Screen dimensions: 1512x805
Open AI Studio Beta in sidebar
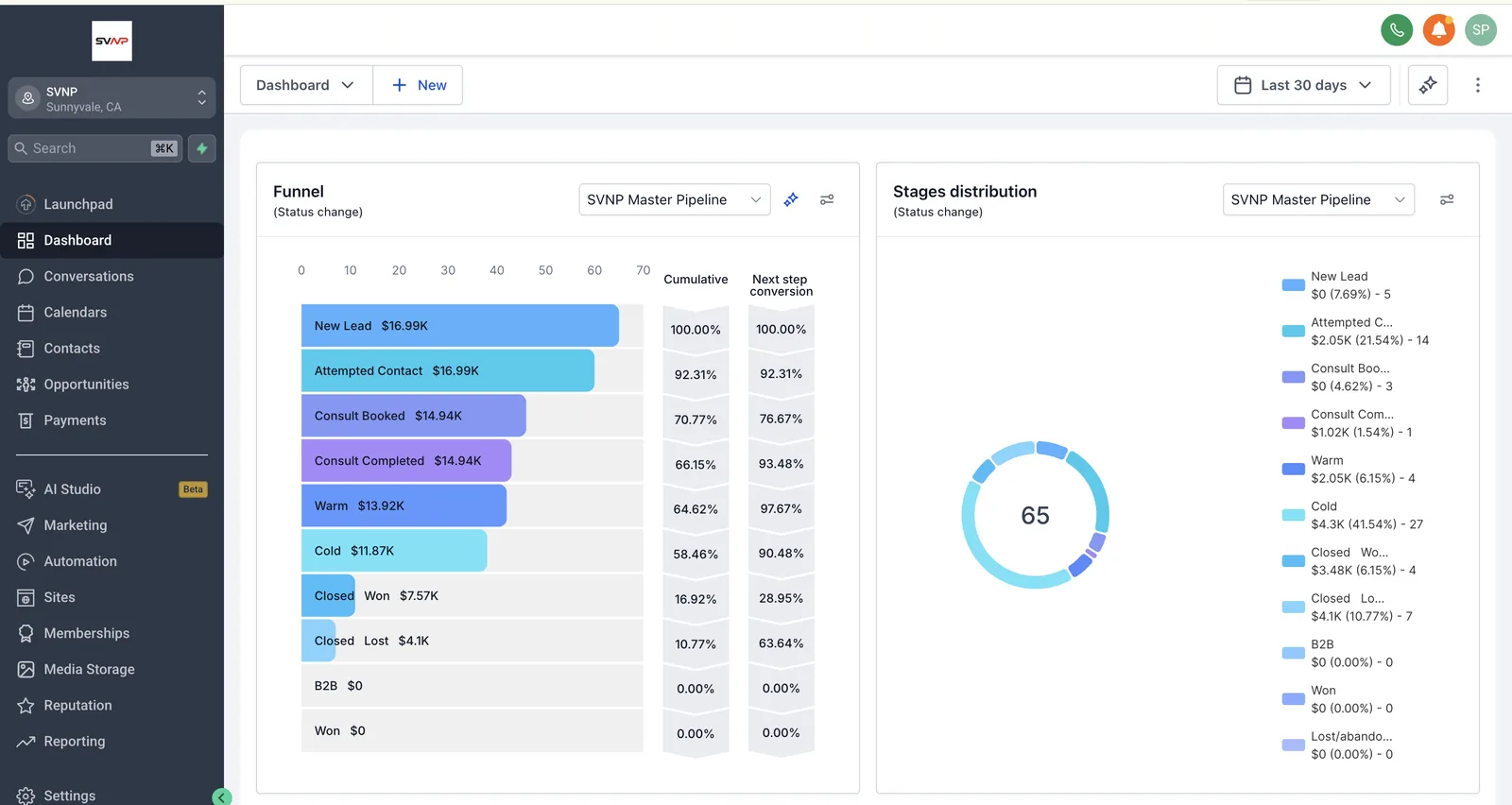112,489
